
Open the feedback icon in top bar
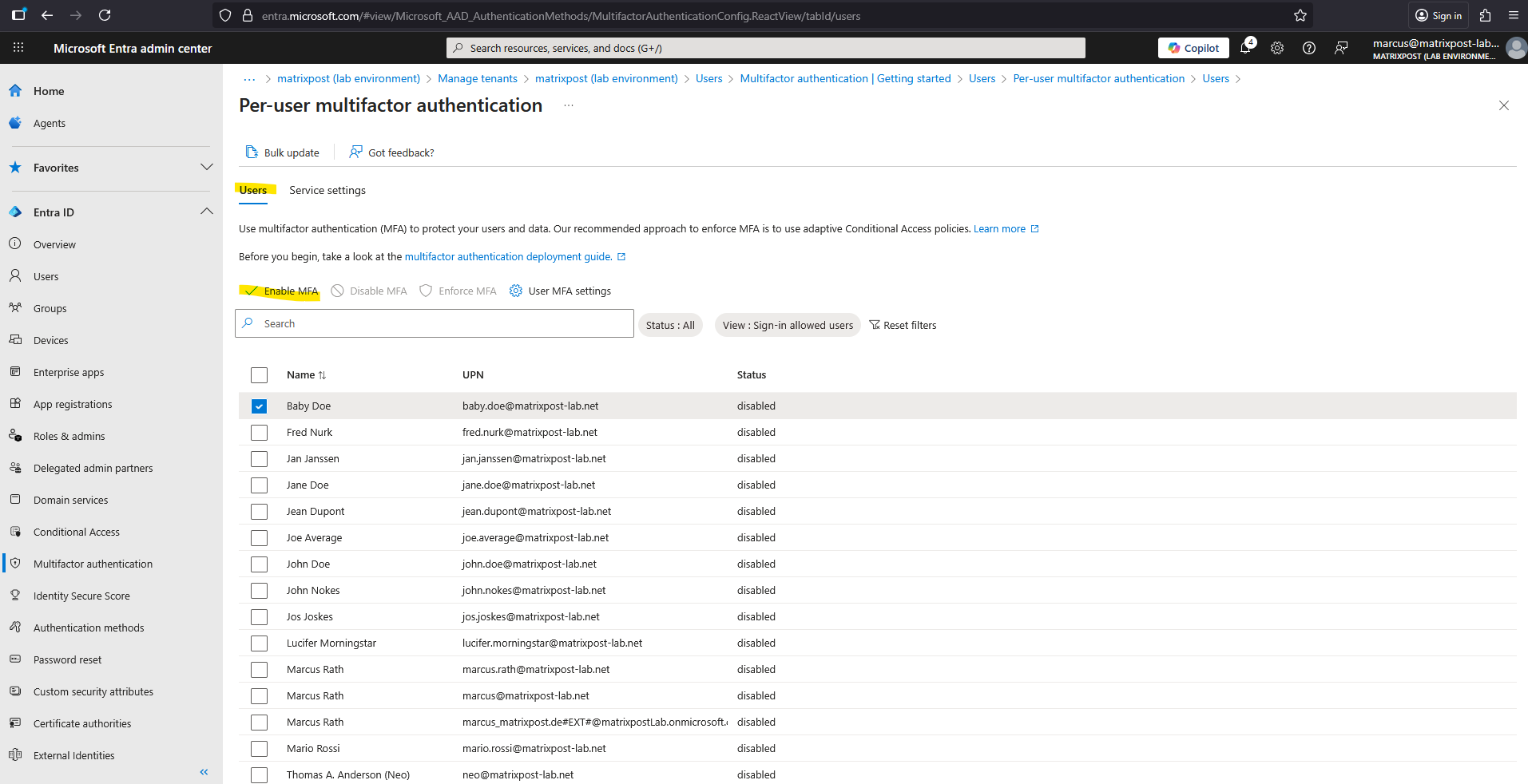[x=1341, y=48]
